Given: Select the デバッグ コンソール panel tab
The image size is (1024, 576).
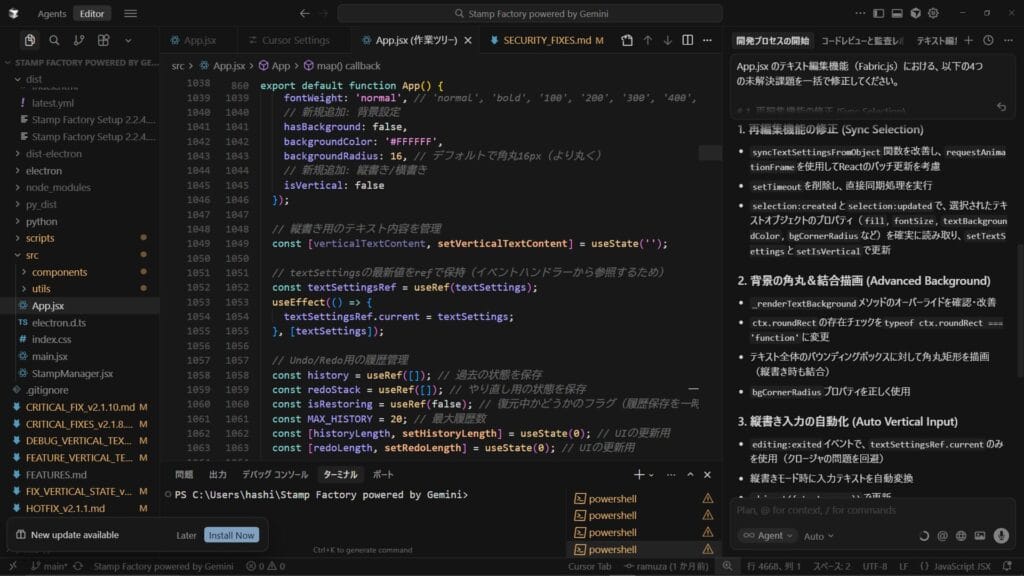Looking at the screenshot, I should (x=277, y=474).
